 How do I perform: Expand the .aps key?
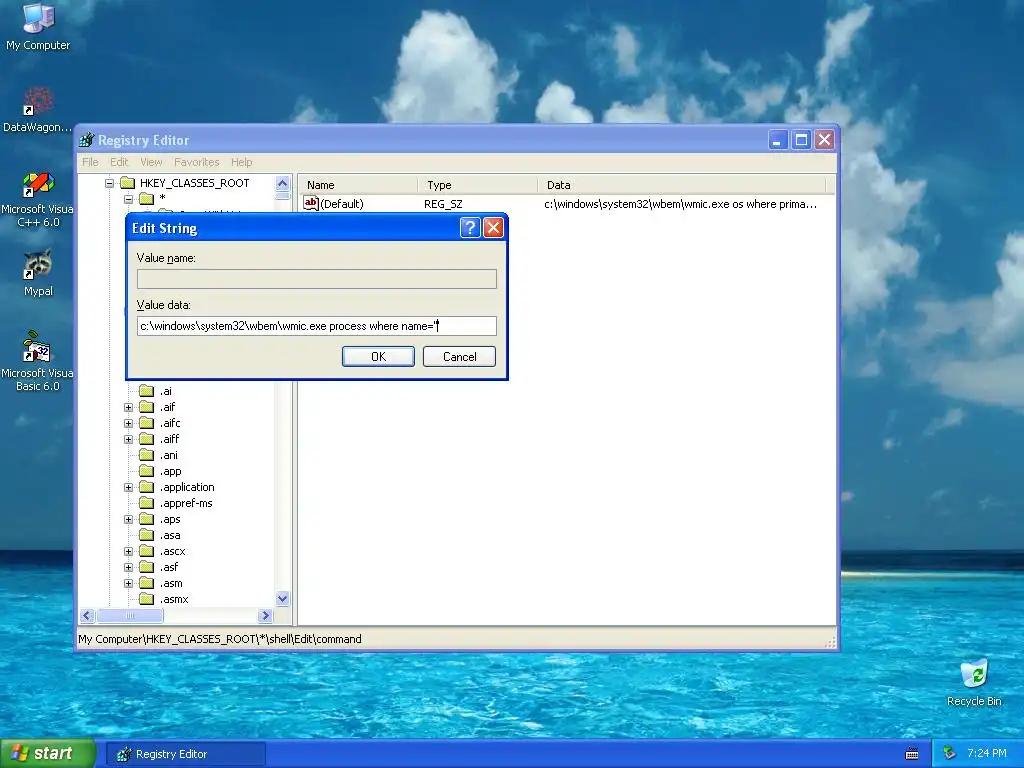(x=129, y=519)
